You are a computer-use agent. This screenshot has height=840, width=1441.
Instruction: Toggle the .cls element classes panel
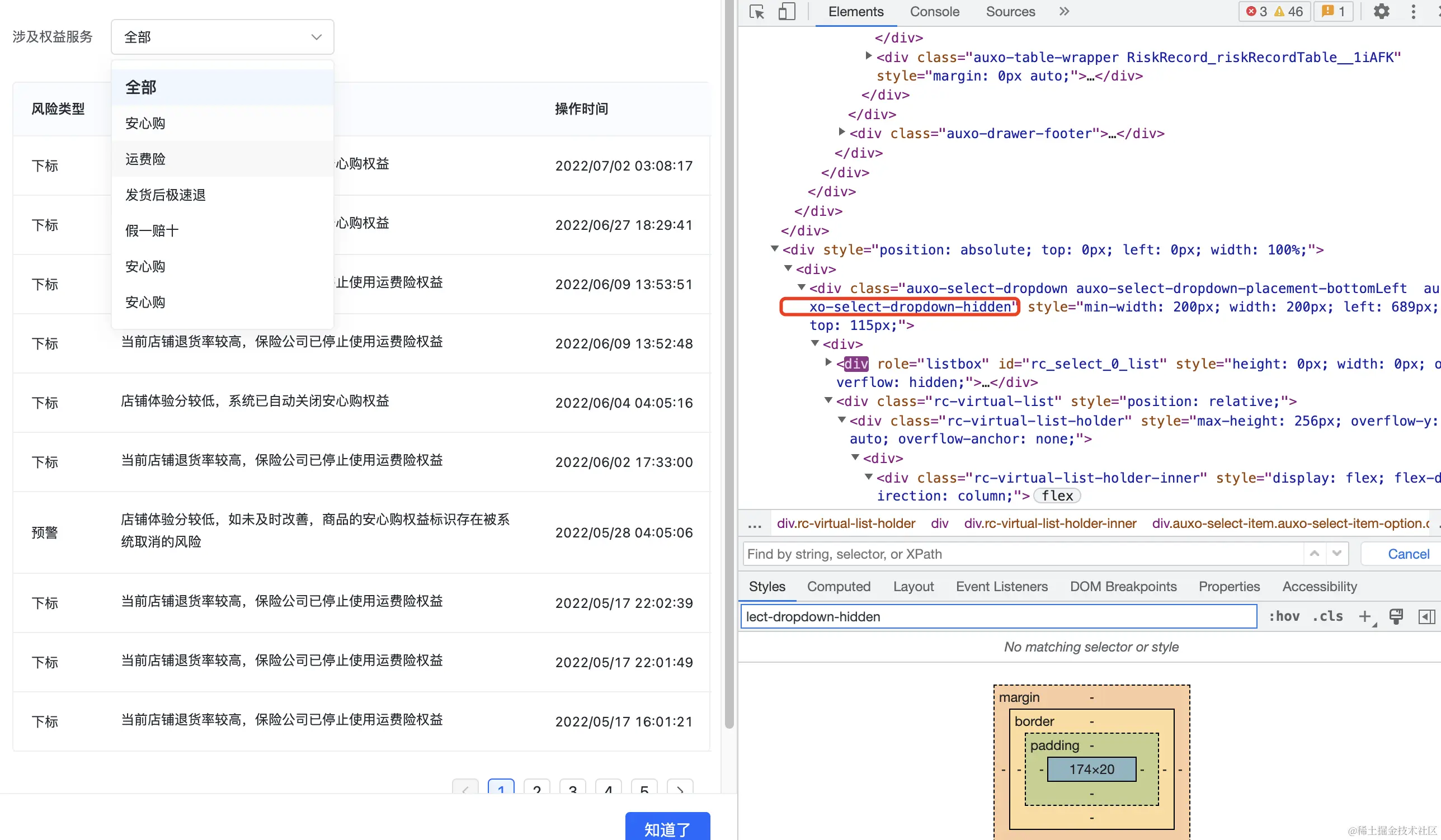[1327, 616]
